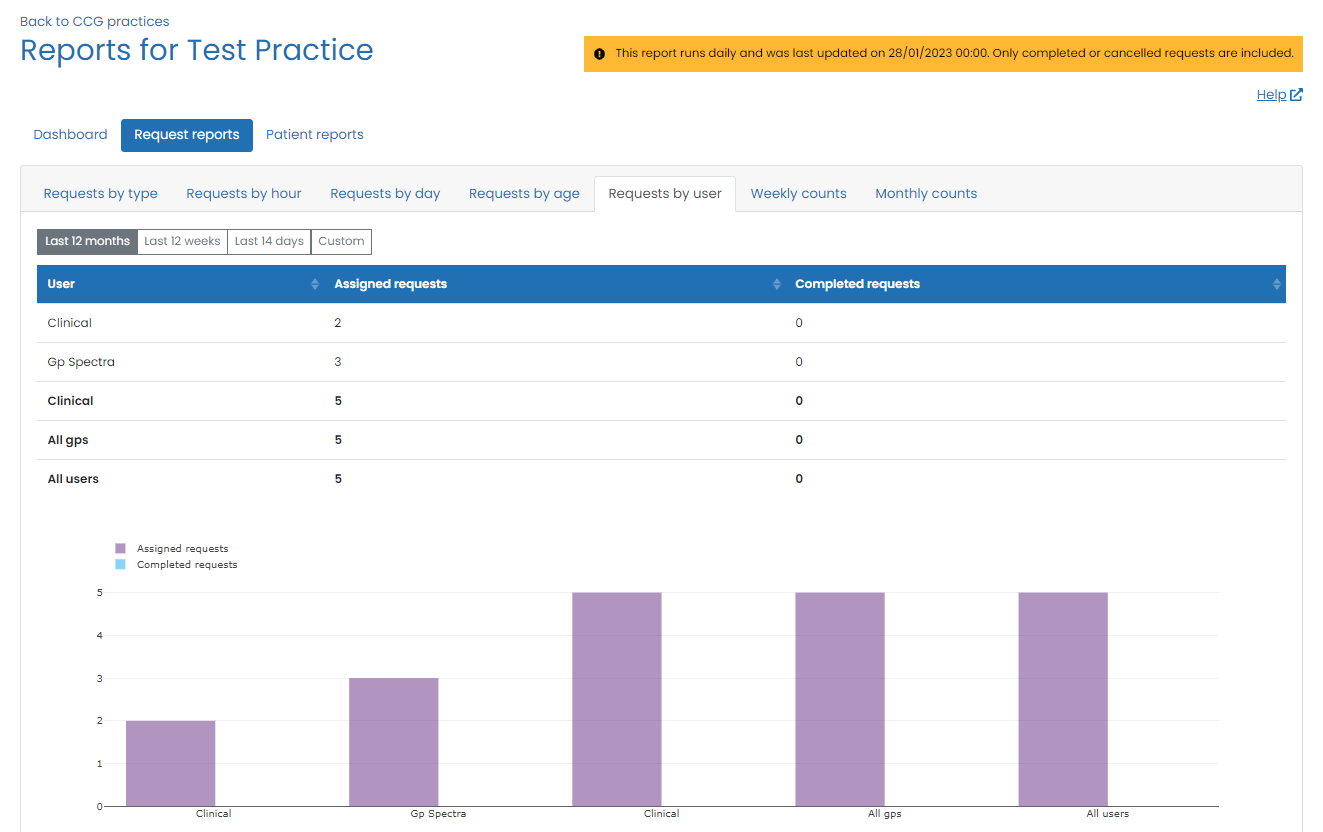Enable the Last 14 days filter
This screenshot has width=1323, height=832.
[x=268, y=241]
